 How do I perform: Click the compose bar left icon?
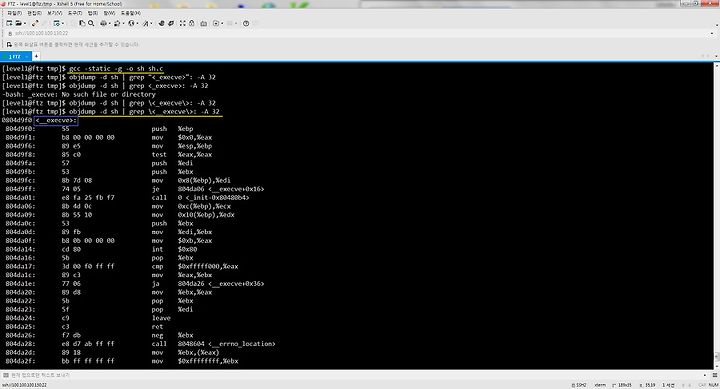click(6, 375)
